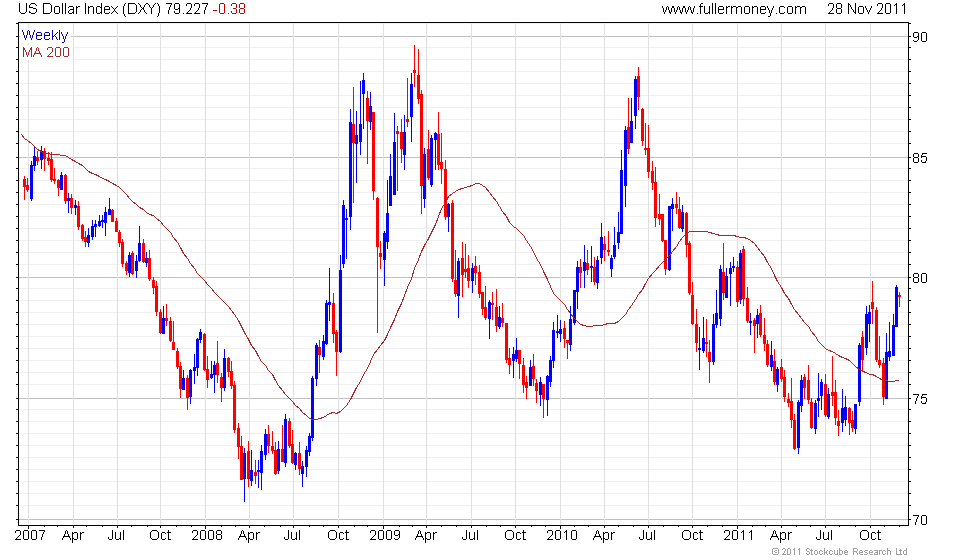
Task: Open the www.fullermoney.com link
Action: pyautogui.click(x=733, y=9)
